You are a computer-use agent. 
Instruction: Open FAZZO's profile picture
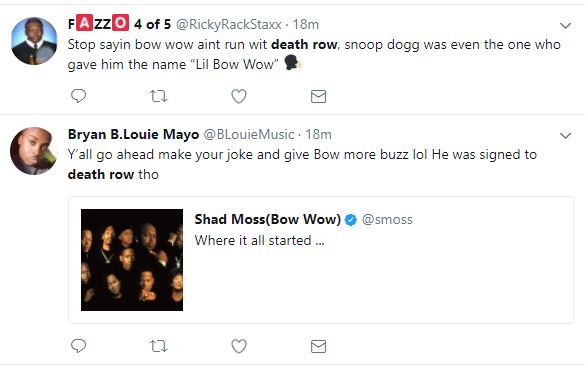[x=34, y=41]
